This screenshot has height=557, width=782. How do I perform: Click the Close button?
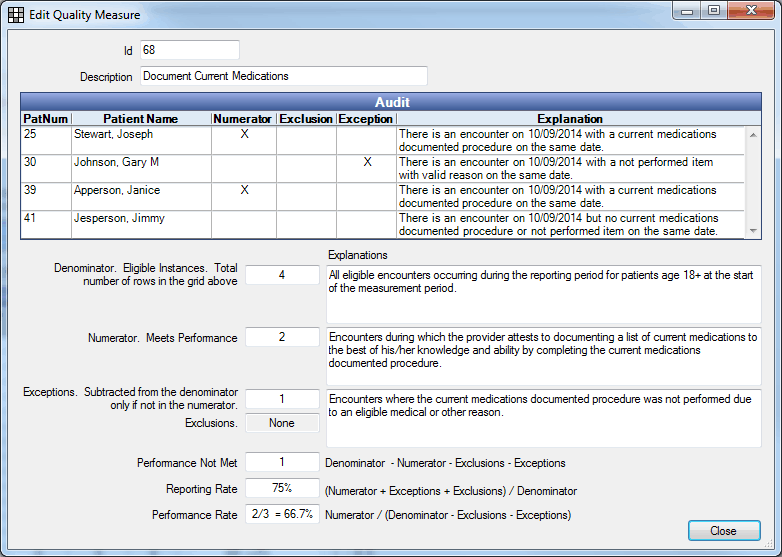pos(723,531)
